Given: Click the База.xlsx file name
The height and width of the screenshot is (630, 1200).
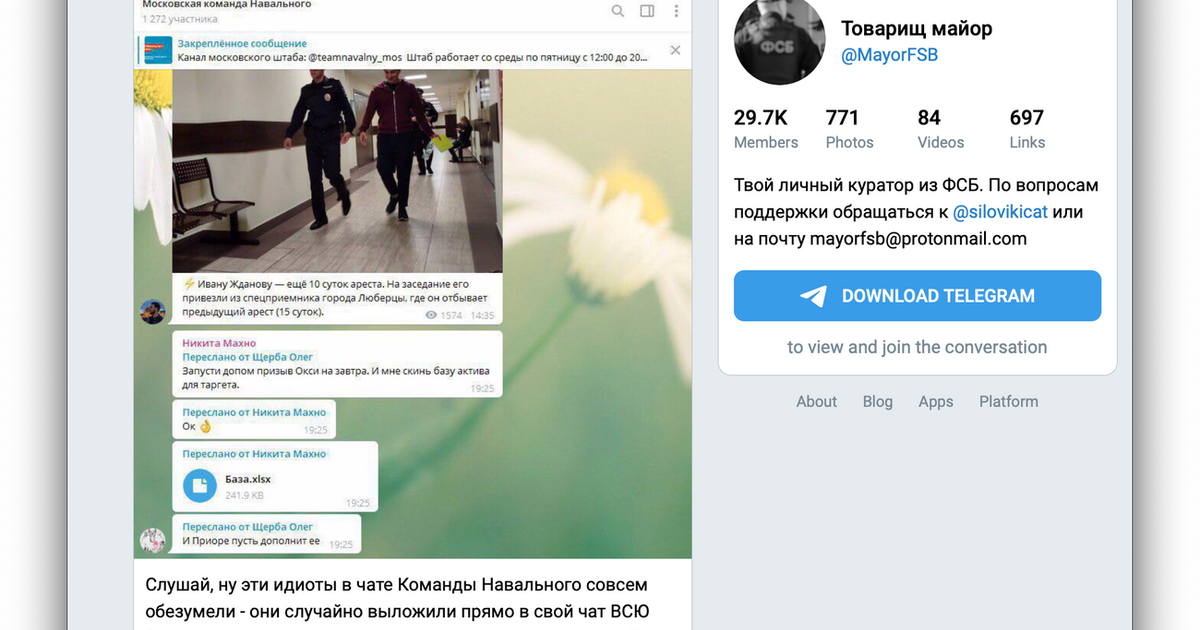Looking at the screenshot, I should click(x=248, y=479).
